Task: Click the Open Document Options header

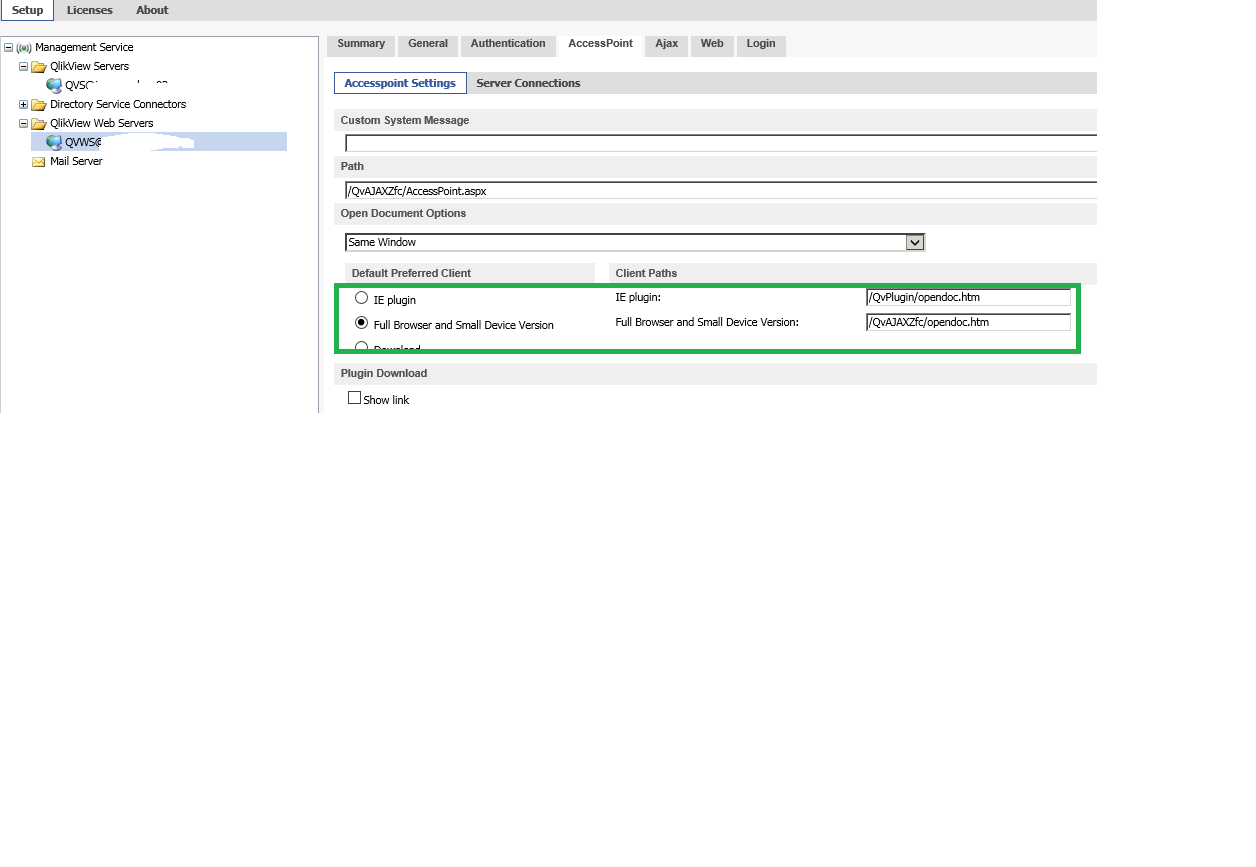Action: pos(715,213)
